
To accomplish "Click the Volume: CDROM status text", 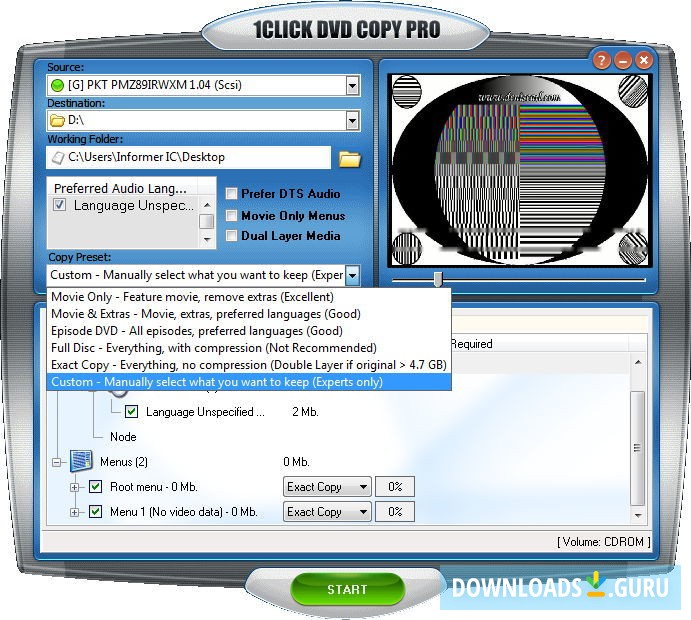I will coord(604,542).
